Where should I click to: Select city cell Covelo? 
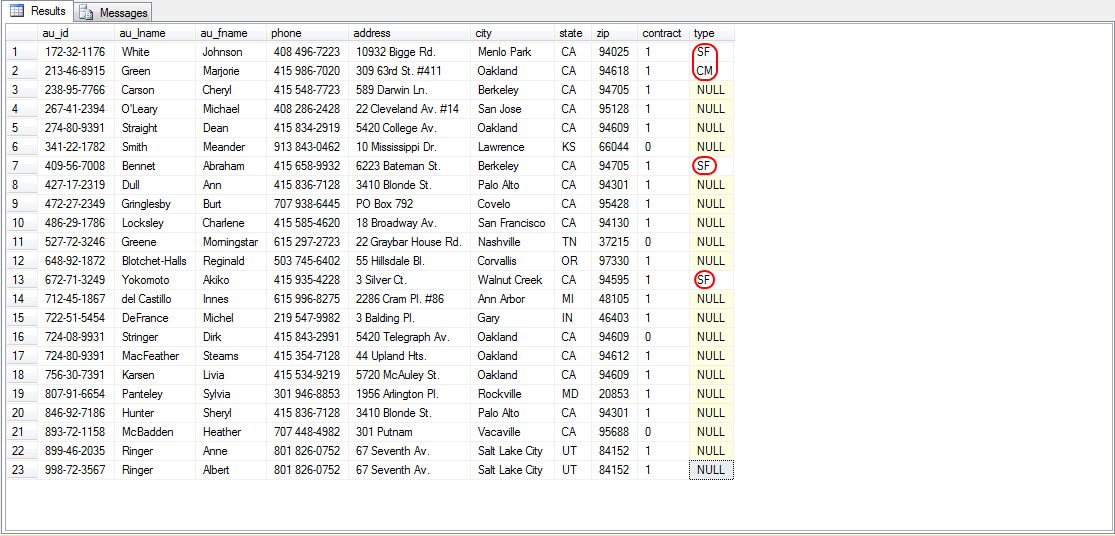pos(513,204)
